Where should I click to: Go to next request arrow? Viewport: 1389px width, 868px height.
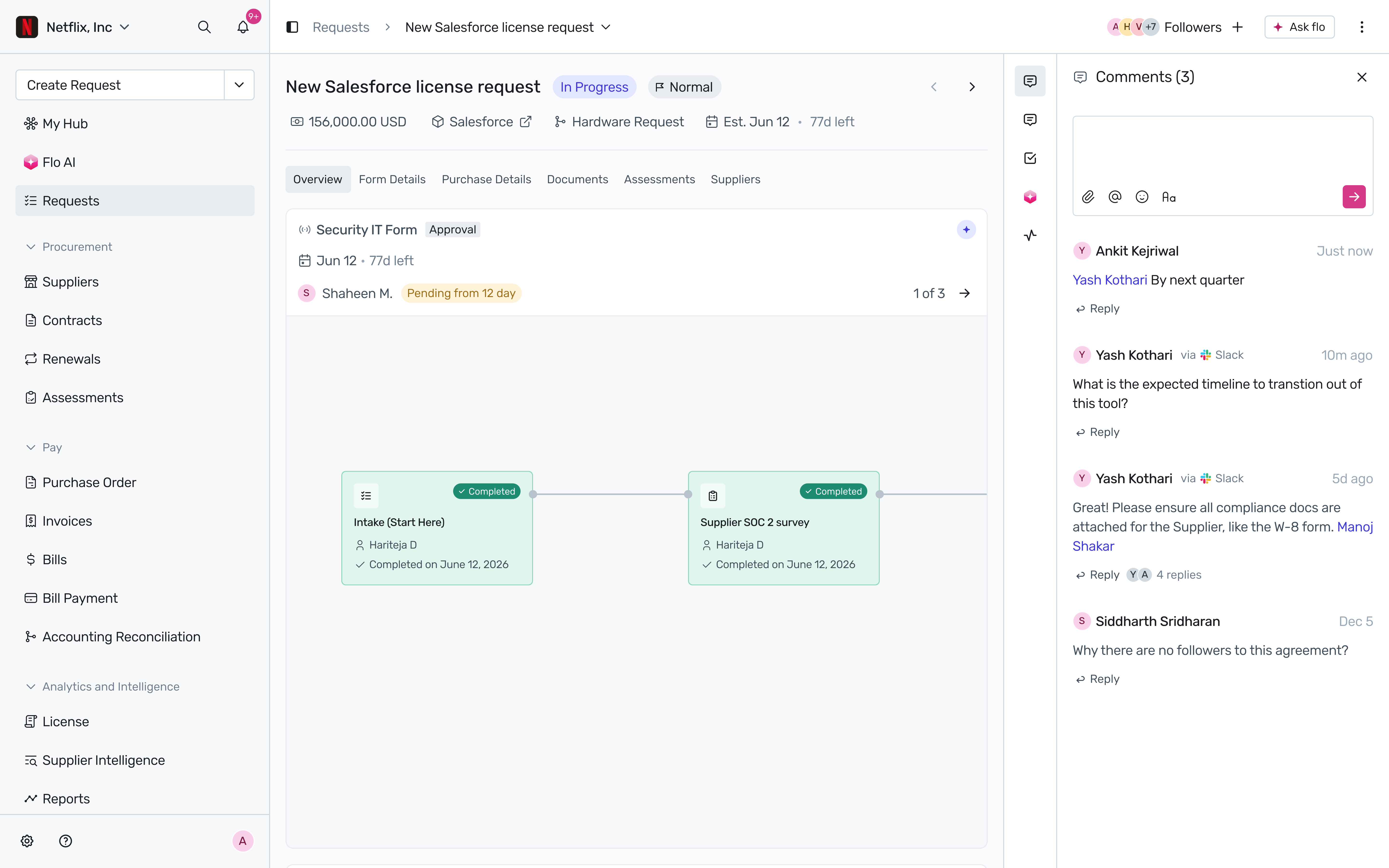click(x=972, y=87)
